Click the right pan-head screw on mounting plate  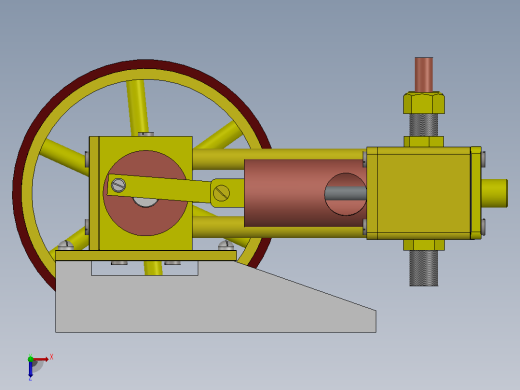pyautogui.click(x=226, y=246)
